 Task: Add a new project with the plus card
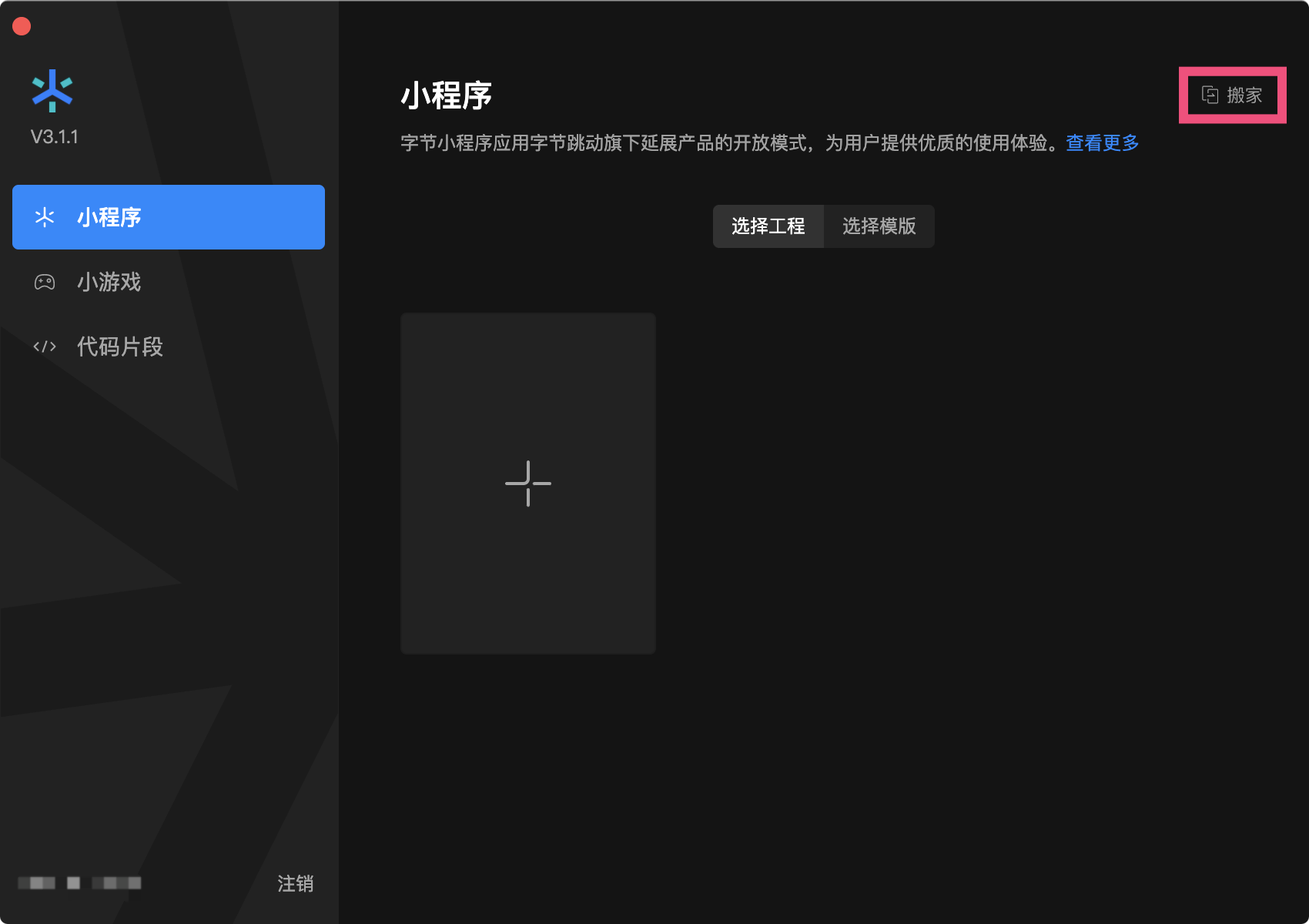[528, 484]
